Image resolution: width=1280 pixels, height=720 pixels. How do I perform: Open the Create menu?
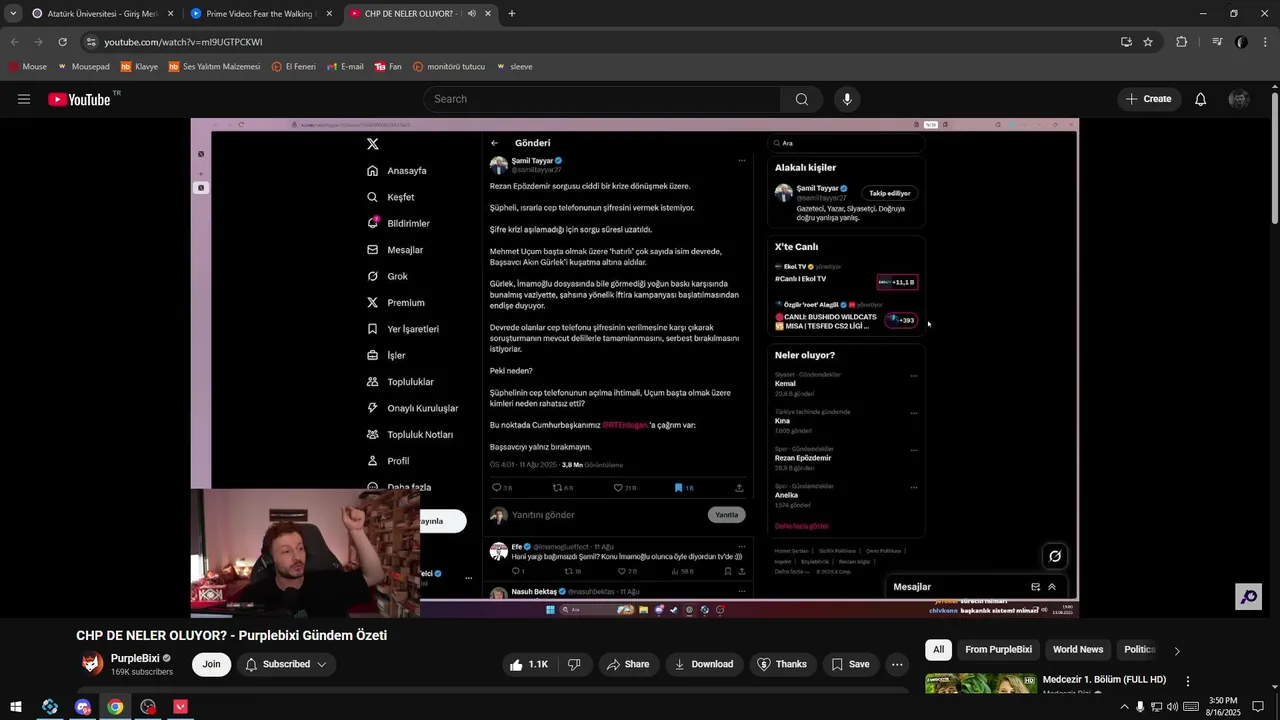[1148, 99]
